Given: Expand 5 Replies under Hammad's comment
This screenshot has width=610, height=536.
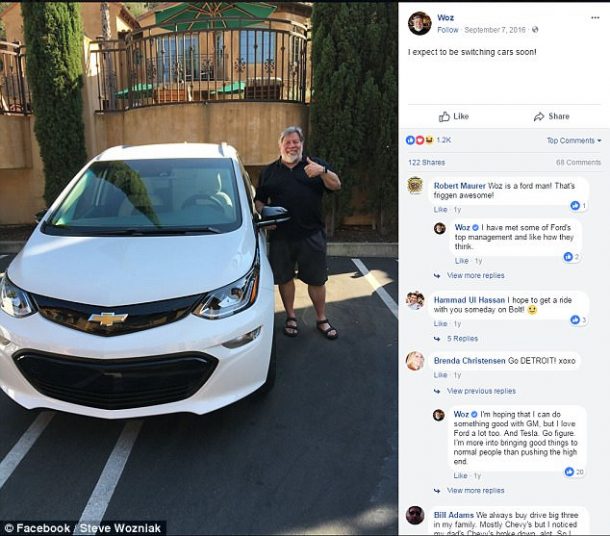Looking at the screenshot, I should click(462, 339).
